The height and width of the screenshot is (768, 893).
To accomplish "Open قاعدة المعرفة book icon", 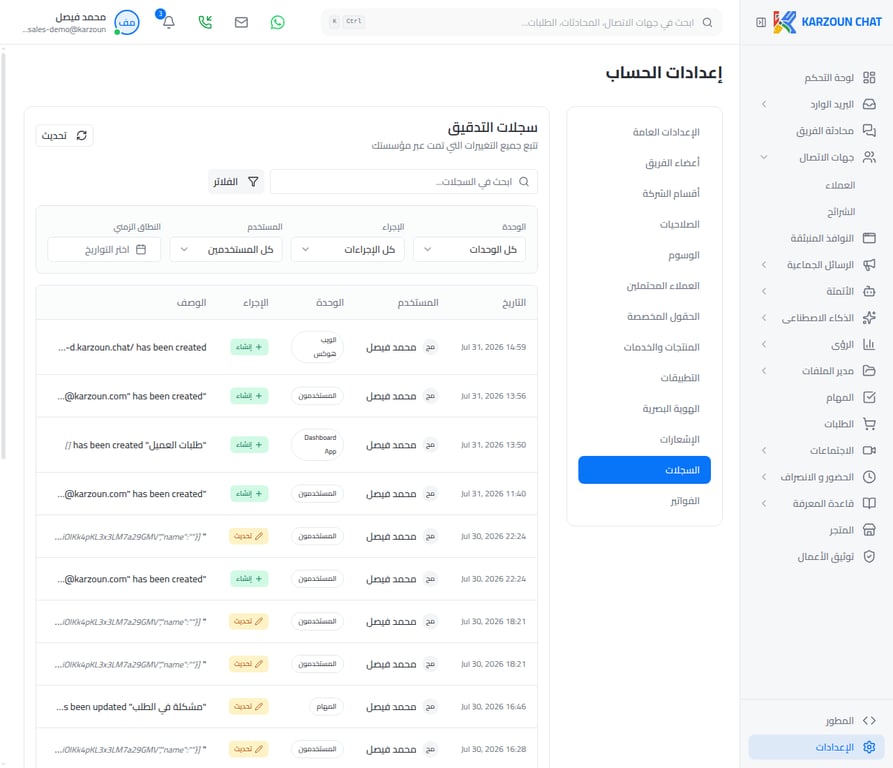I will pyautogui.click(x=869, y=503).
